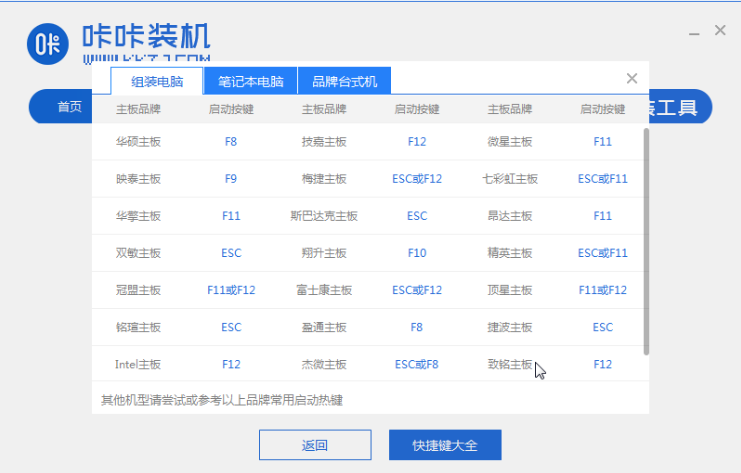Close the 咔咔装机 main window
This screenshot has width=741, height=473.
coord(719,32)
